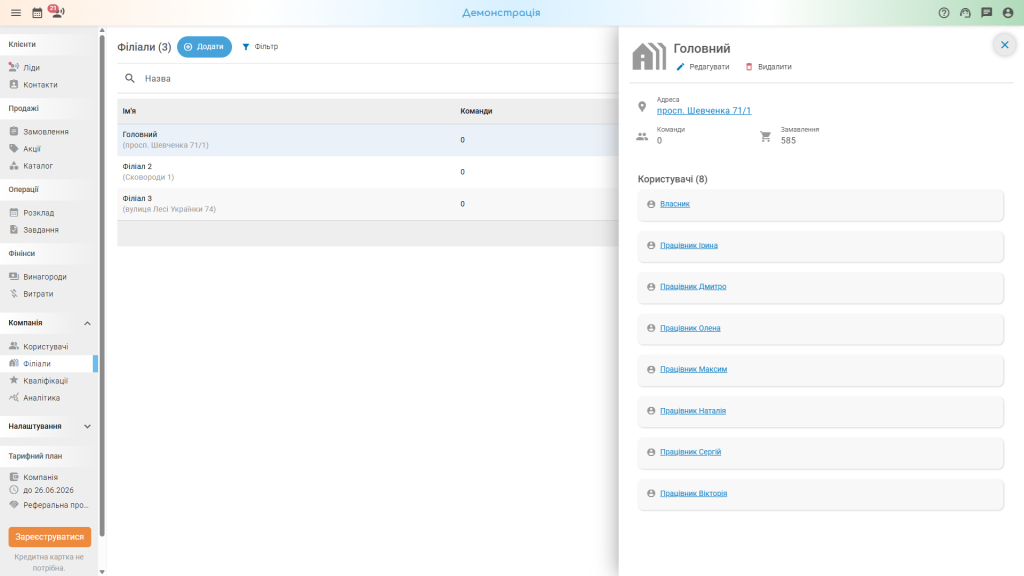Click the Демонстрація title
The height and width of the screenshot is (576, 1024).
[x=502, y=12]
